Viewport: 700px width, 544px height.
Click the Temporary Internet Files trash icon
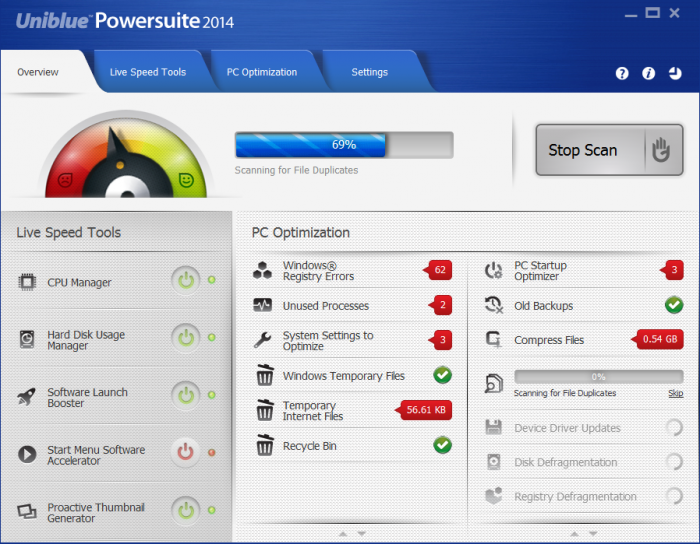coord(265,410)
